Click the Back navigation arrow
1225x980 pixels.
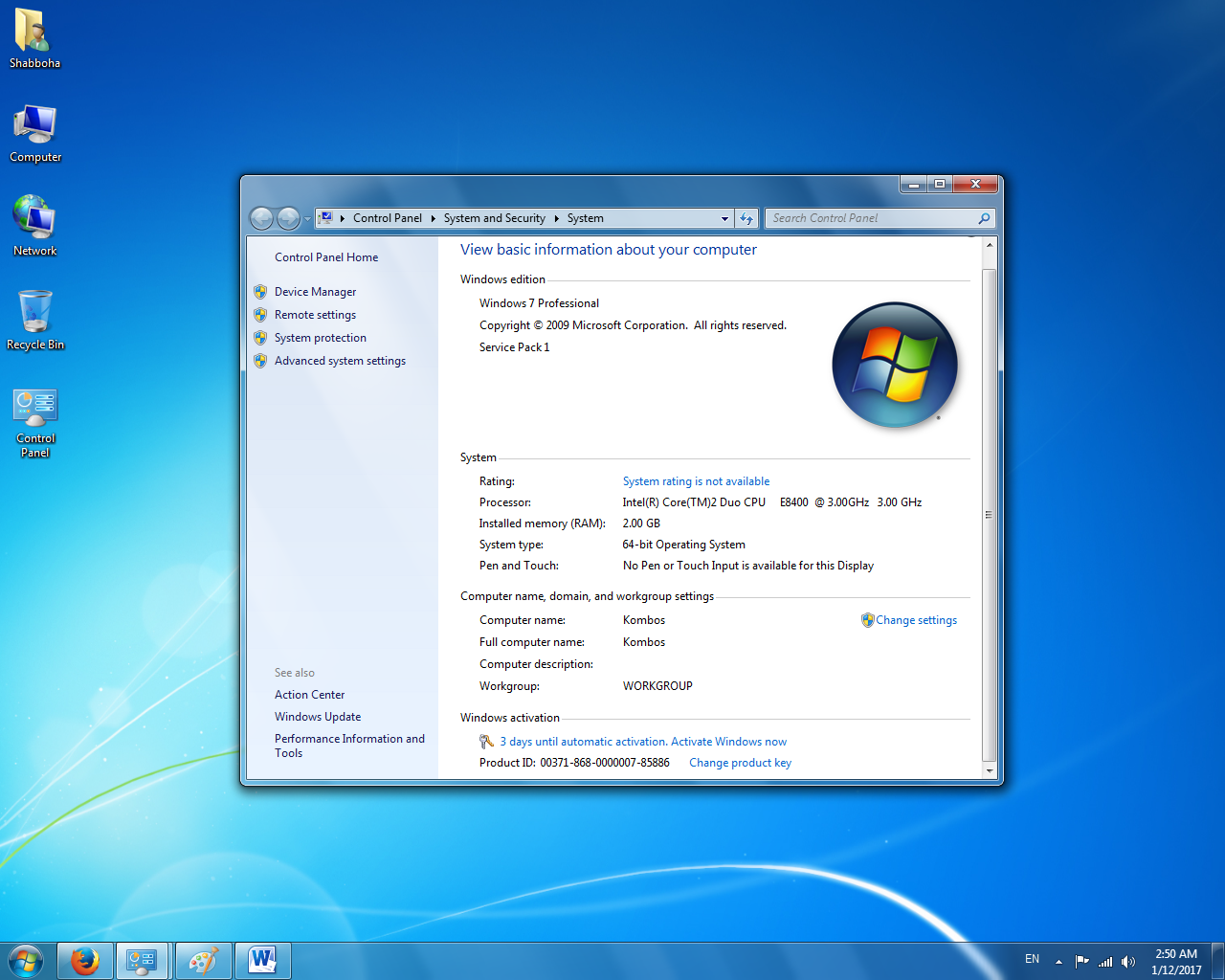pos(261,218)
